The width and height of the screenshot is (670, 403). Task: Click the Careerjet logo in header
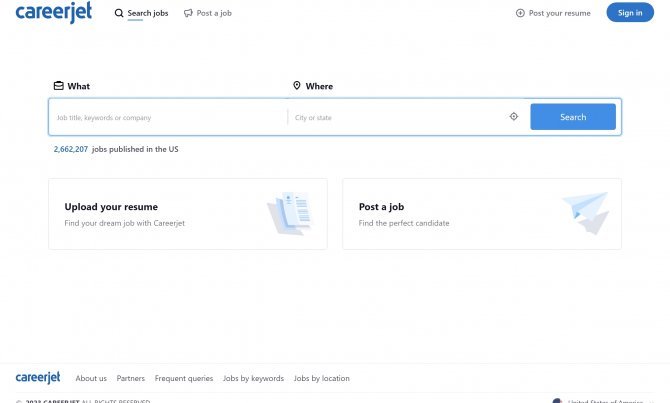pos(53,12)
